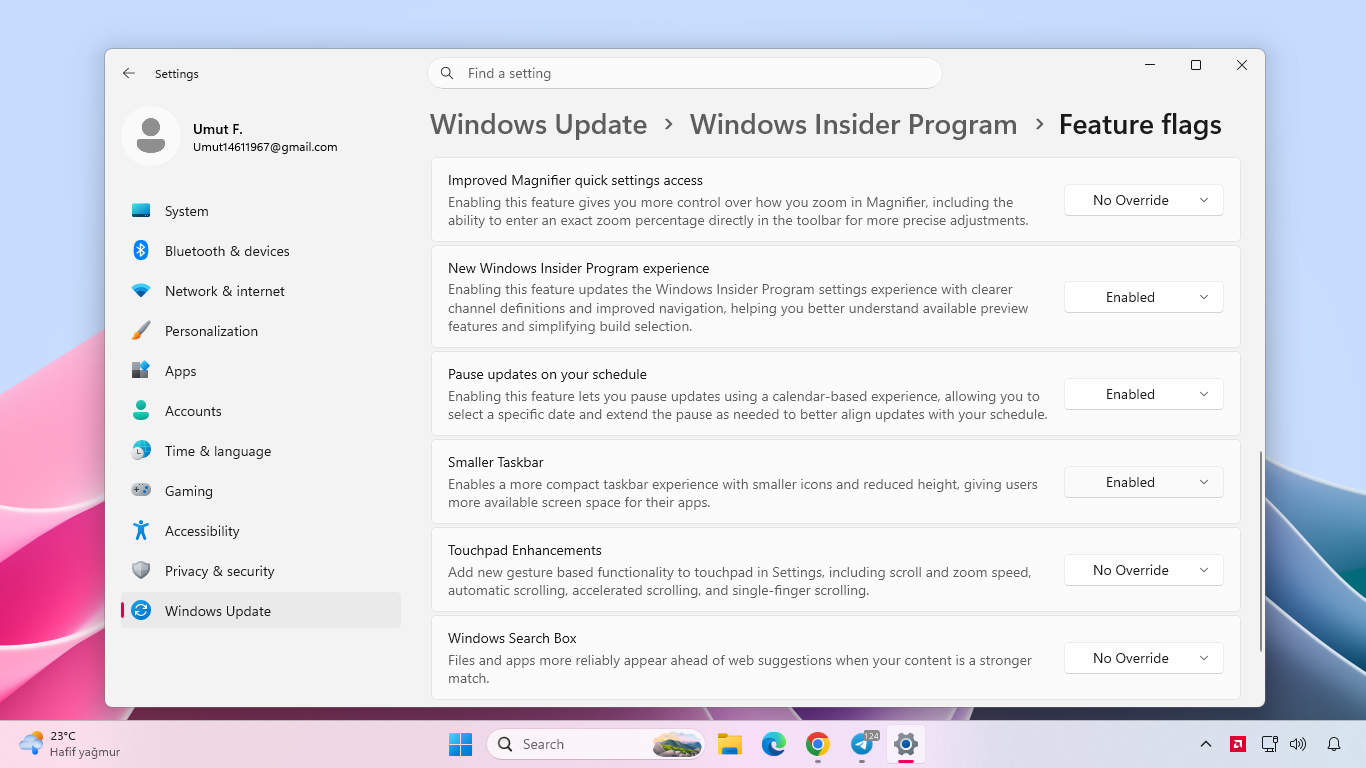Click the New Windows Insider Program experience title
The width and height of the screenshot is (1366, 768).
click(x=578, y=268)
